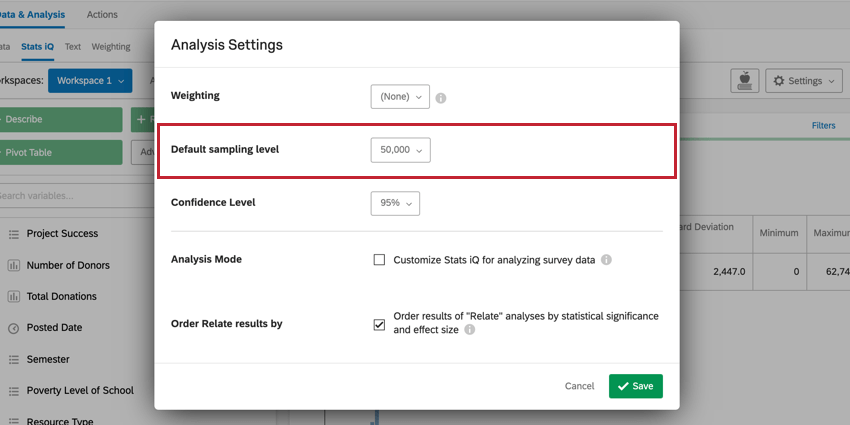Click the bar chart icon beside Number of Donors
The width and height of the screenshot is (850, 425).
tap(14, 265)
